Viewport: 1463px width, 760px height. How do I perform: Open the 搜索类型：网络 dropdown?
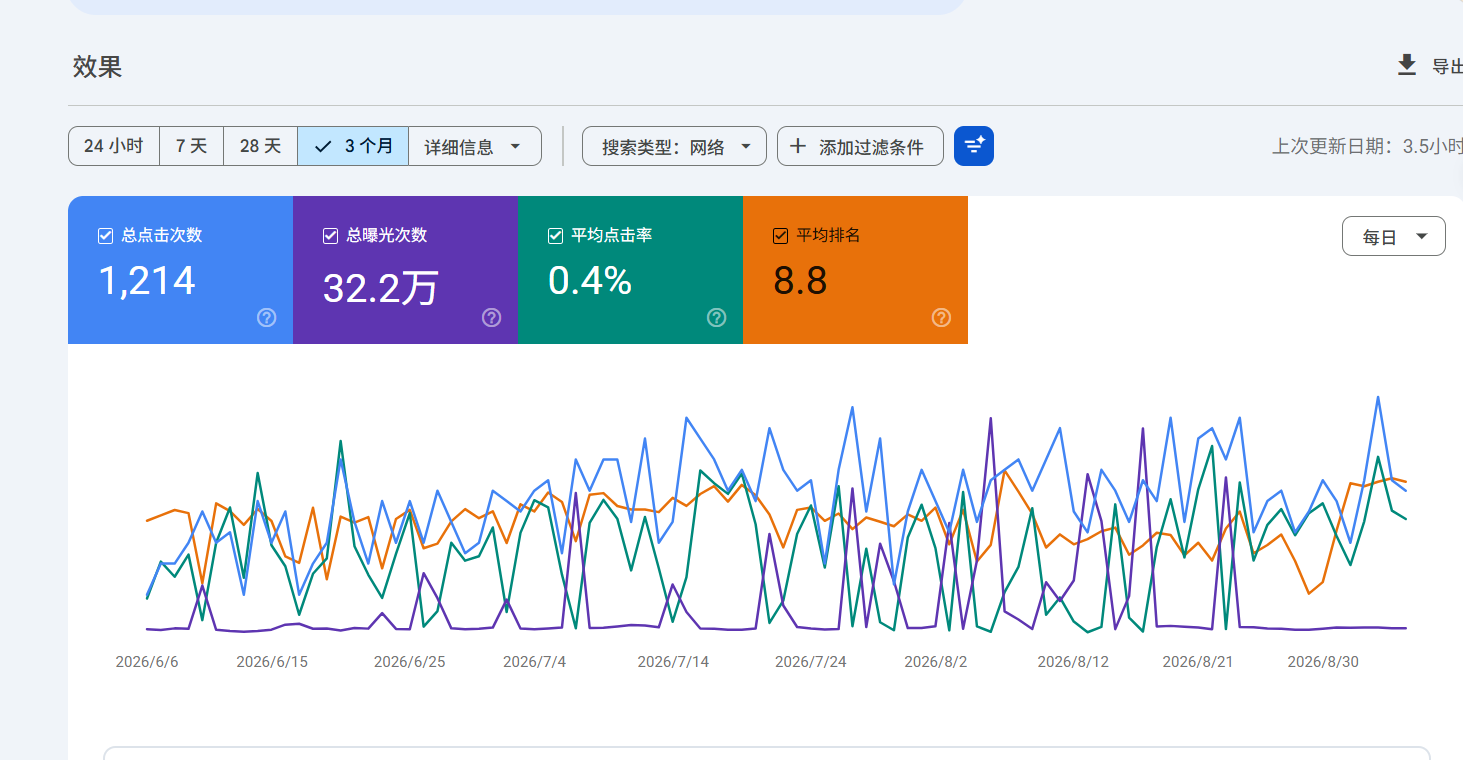(x=674, y=146)
